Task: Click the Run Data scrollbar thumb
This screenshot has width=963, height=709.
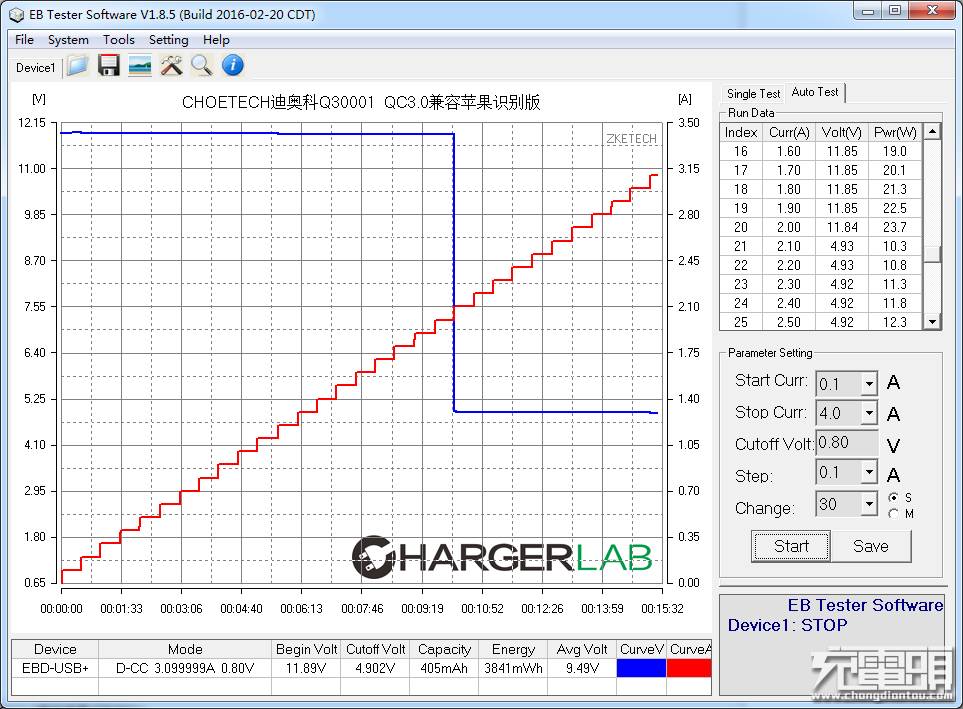Action: pyautogui.click(x=933, y=254)
